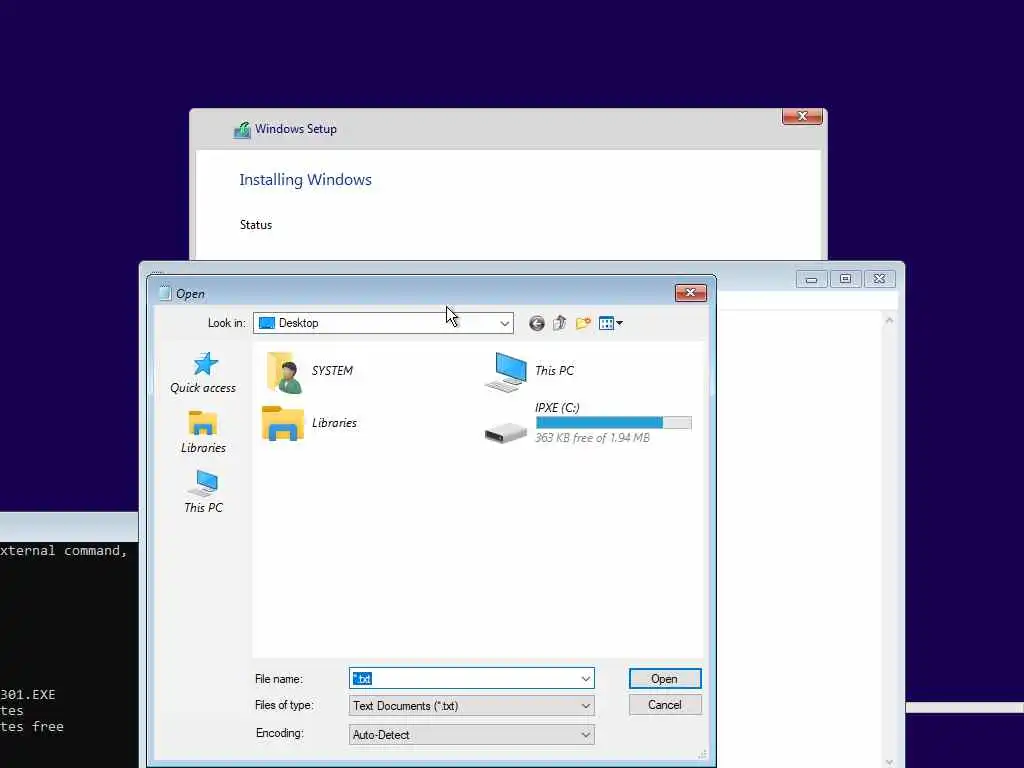Expand the File name dropdown arrow
The image size is (1024, 768).
coord(586,679)
